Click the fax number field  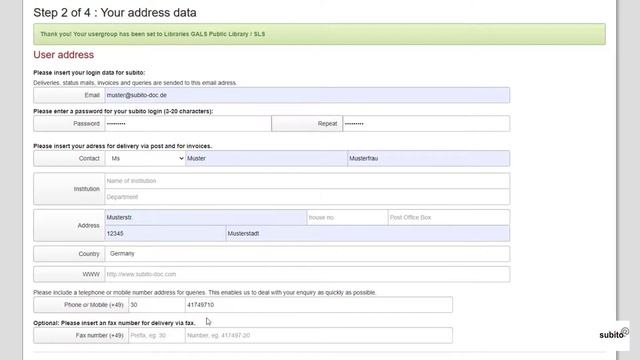[319, 336]
